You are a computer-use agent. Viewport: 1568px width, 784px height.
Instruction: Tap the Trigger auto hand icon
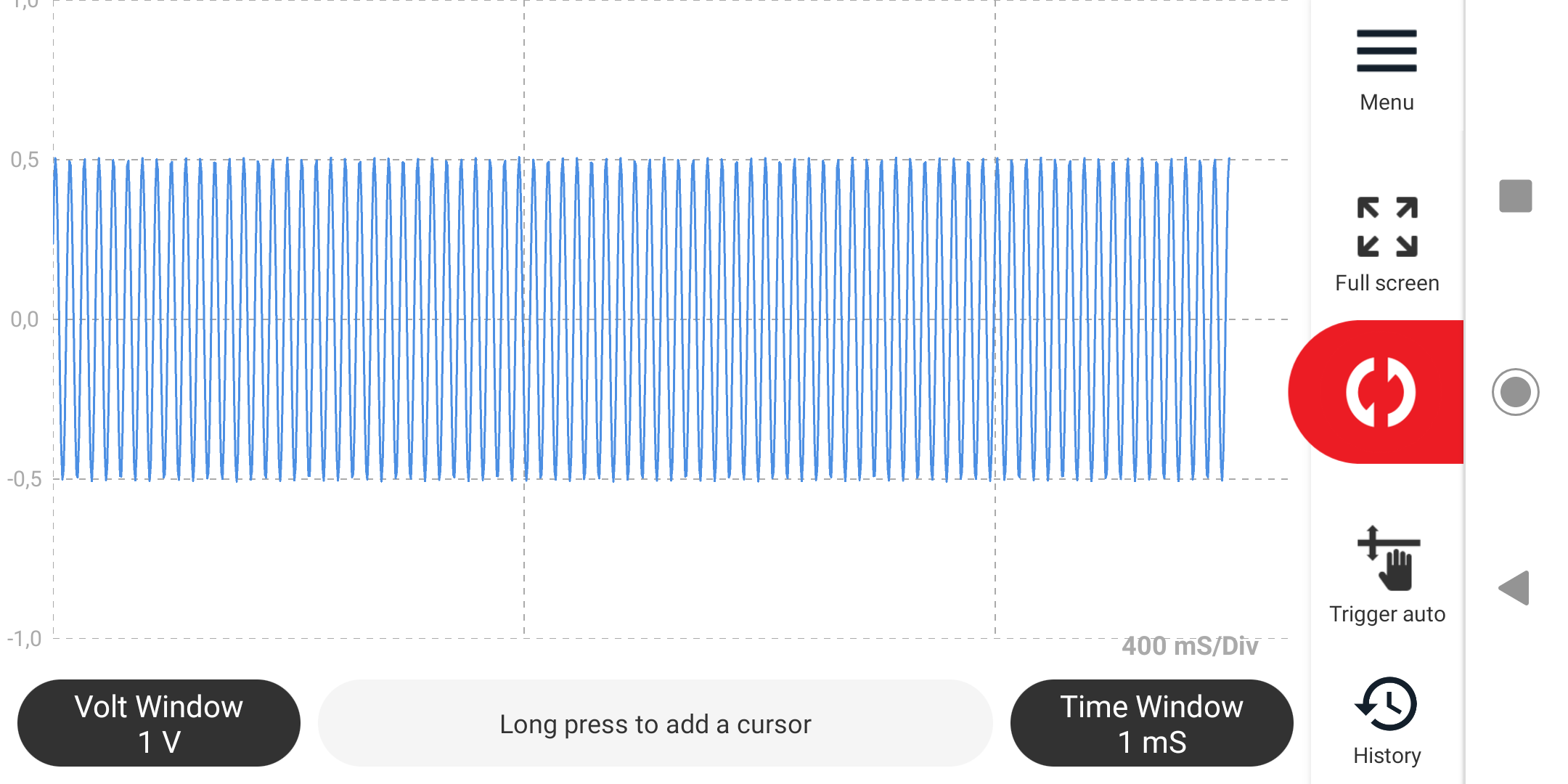pyautogui.click(x=1388, y=558)
